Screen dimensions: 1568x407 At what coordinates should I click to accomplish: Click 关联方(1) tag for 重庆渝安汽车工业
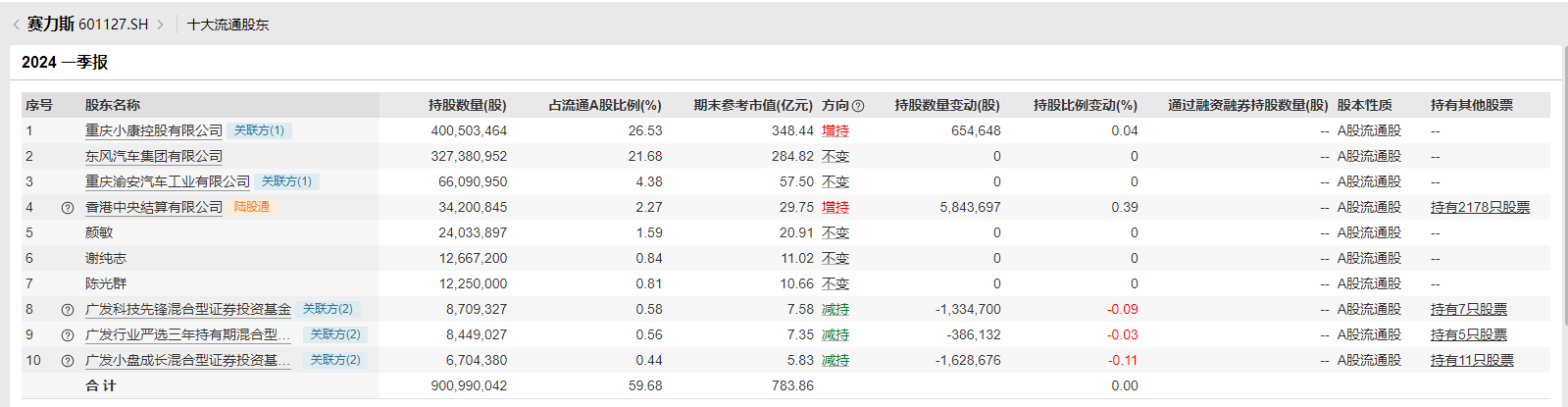click(x=286, y=181)
